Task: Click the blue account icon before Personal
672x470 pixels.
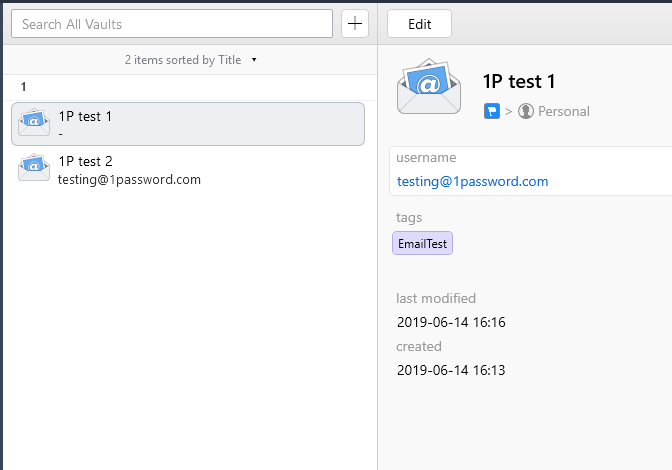Action: [x=492, y=111]
